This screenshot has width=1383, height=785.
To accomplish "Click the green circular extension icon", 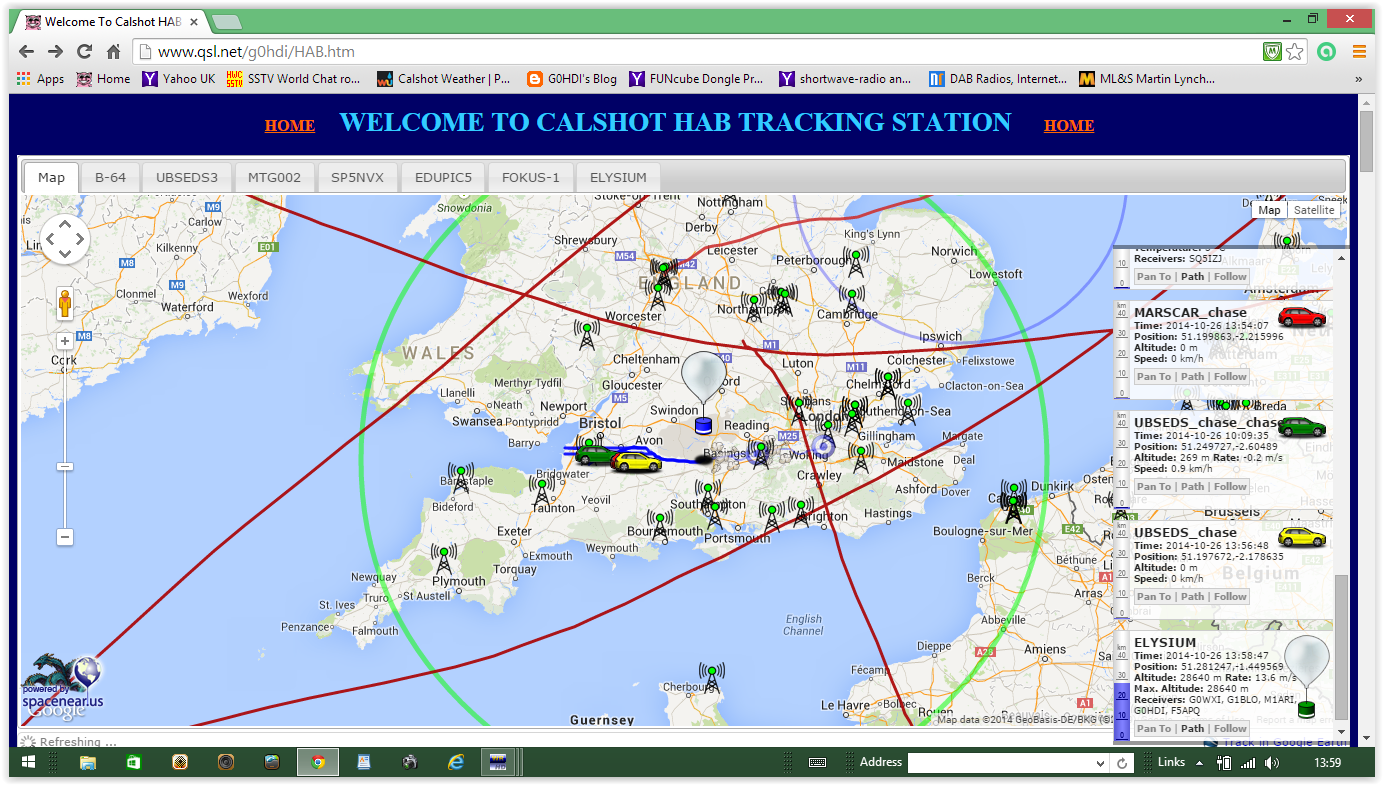I will point(1326,52).
